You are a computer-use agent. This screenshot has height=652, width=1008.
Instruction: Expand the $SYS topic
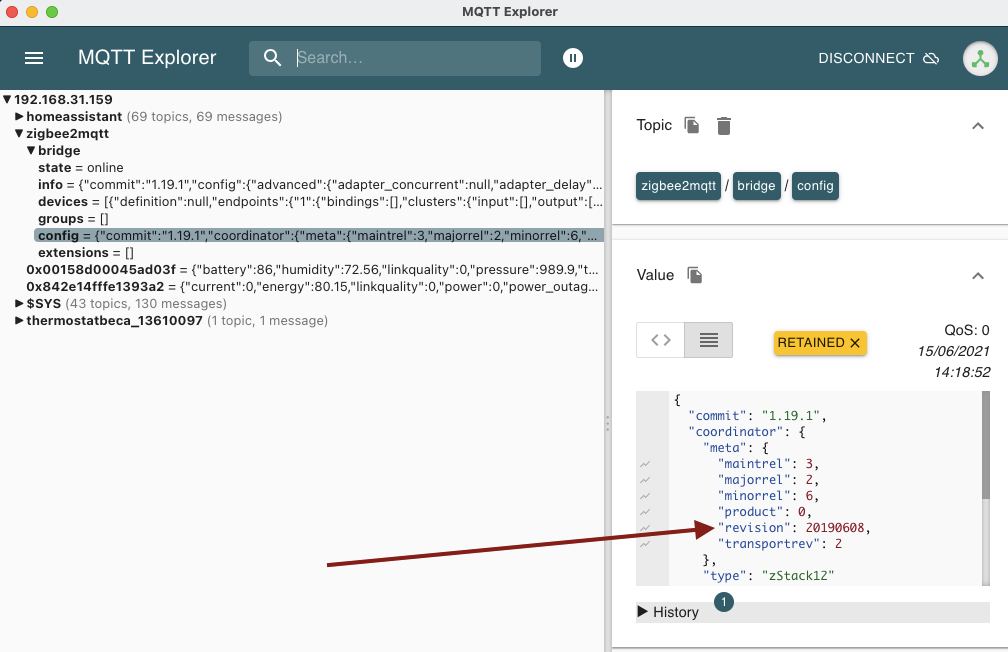point(19,303)
